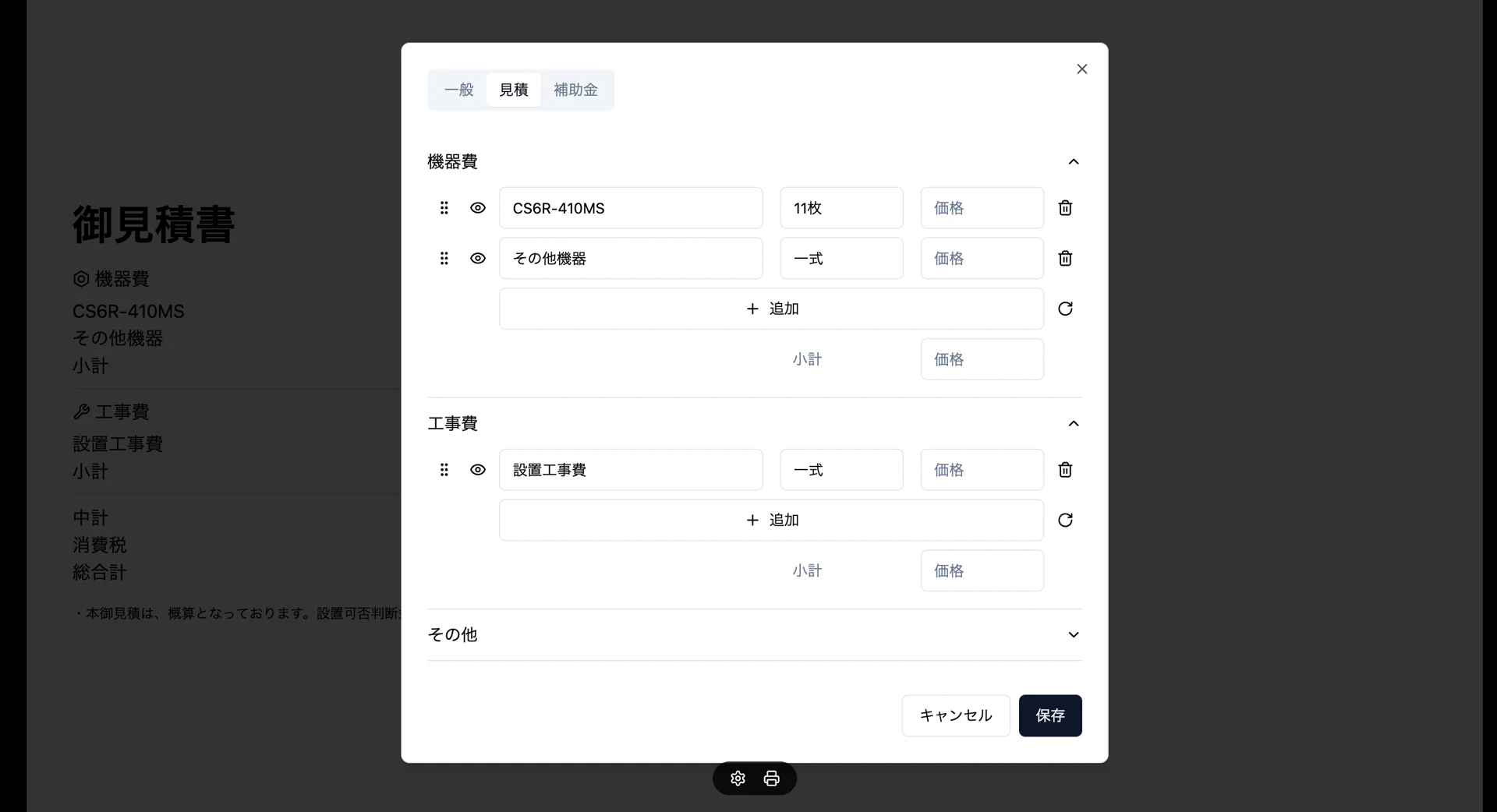Focus the CS6R-410MS name field
The image size is (1497, 812).
[632, 208]
